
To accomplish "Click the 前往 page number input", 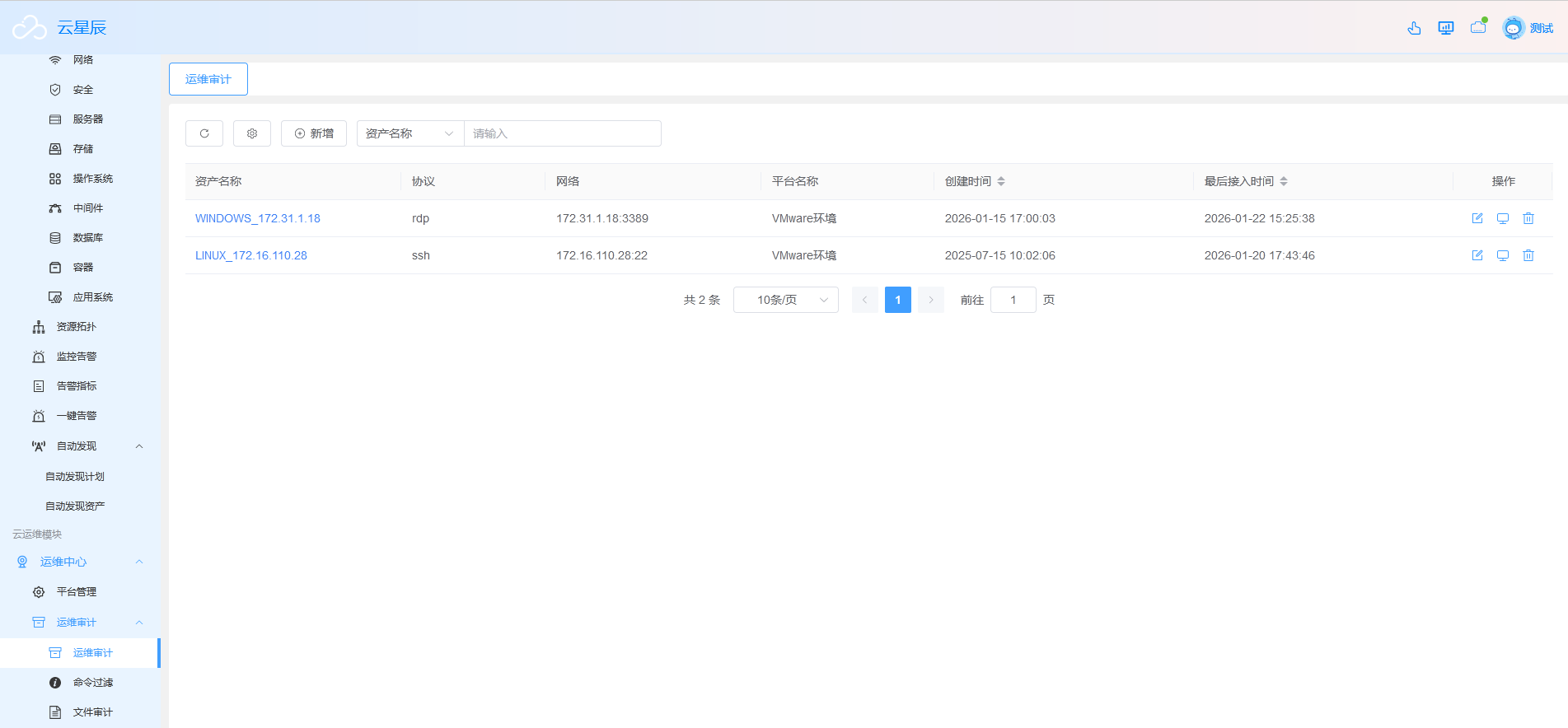I will click(1013, 300).
